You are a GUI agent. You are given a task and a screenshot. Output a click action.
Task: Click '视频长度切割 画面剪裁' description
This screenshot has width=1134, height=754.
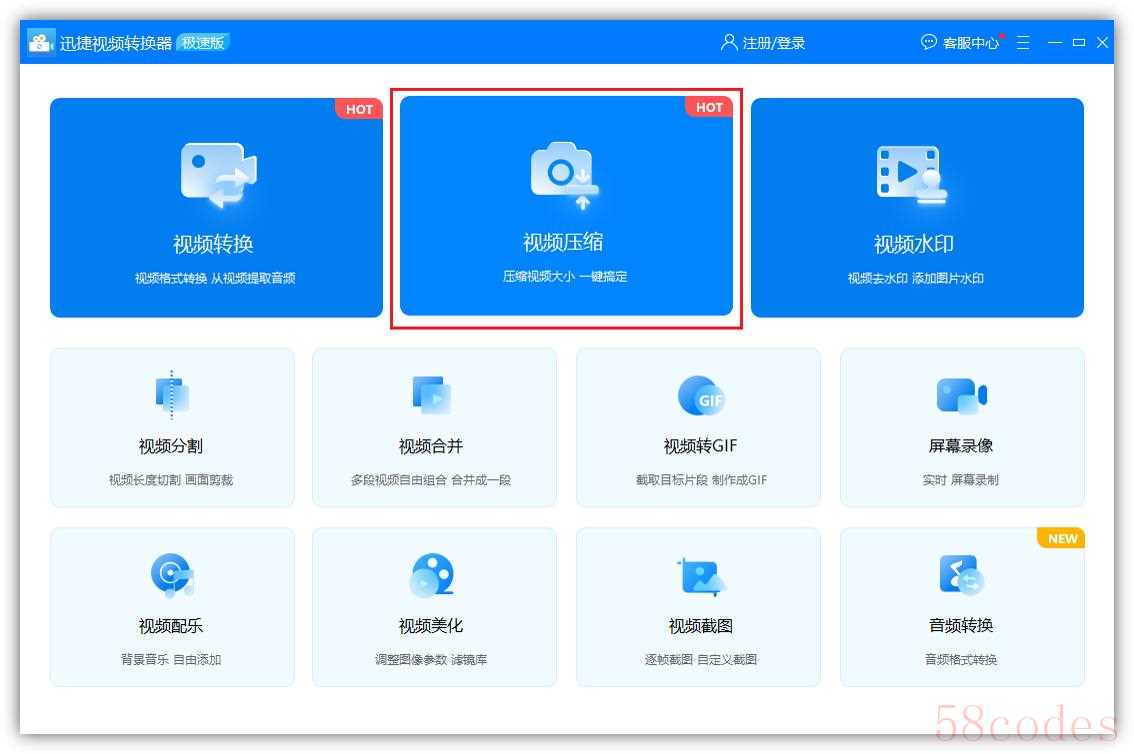(x=171, y=479)
